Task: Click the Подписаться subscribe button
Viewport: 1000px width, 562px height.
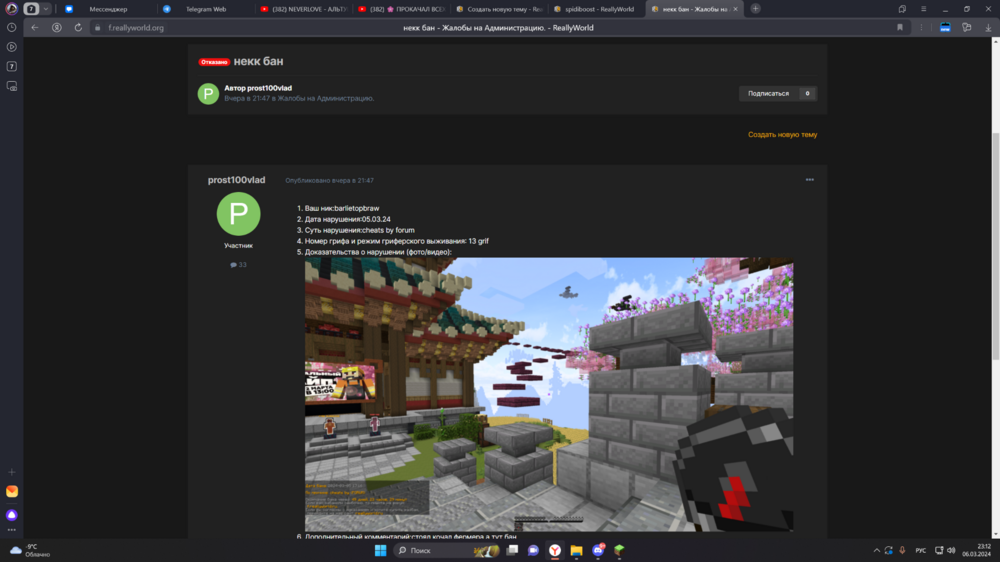Action: click(768, 93)
